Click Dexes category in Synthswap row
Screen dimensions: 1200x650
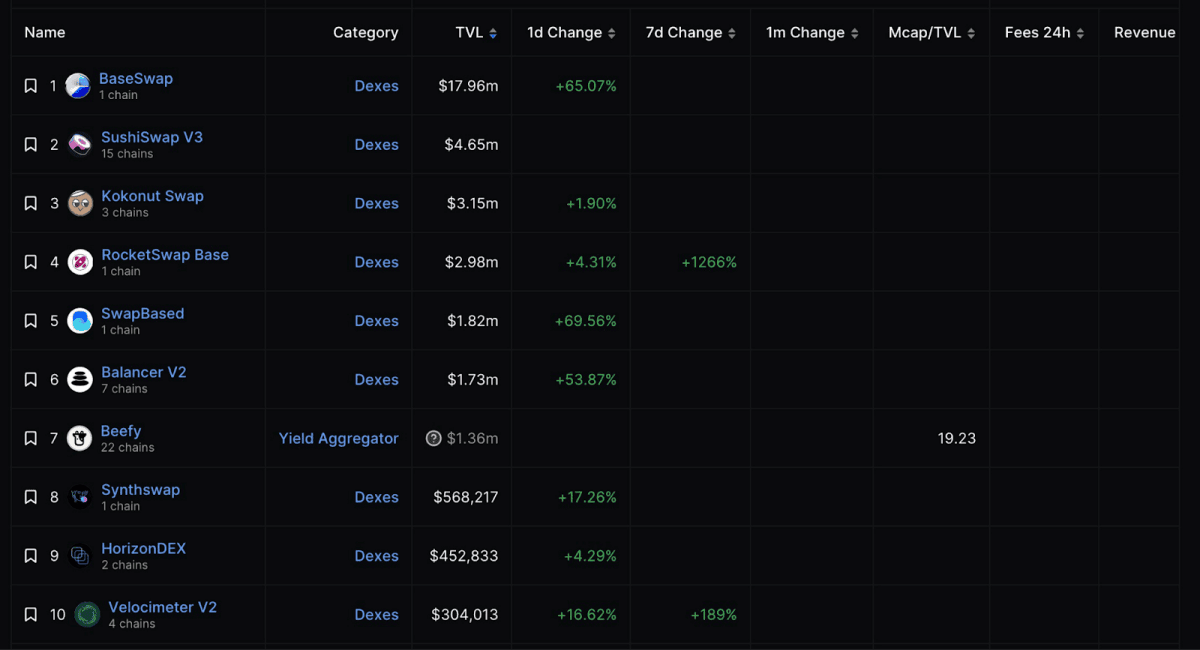376,497
